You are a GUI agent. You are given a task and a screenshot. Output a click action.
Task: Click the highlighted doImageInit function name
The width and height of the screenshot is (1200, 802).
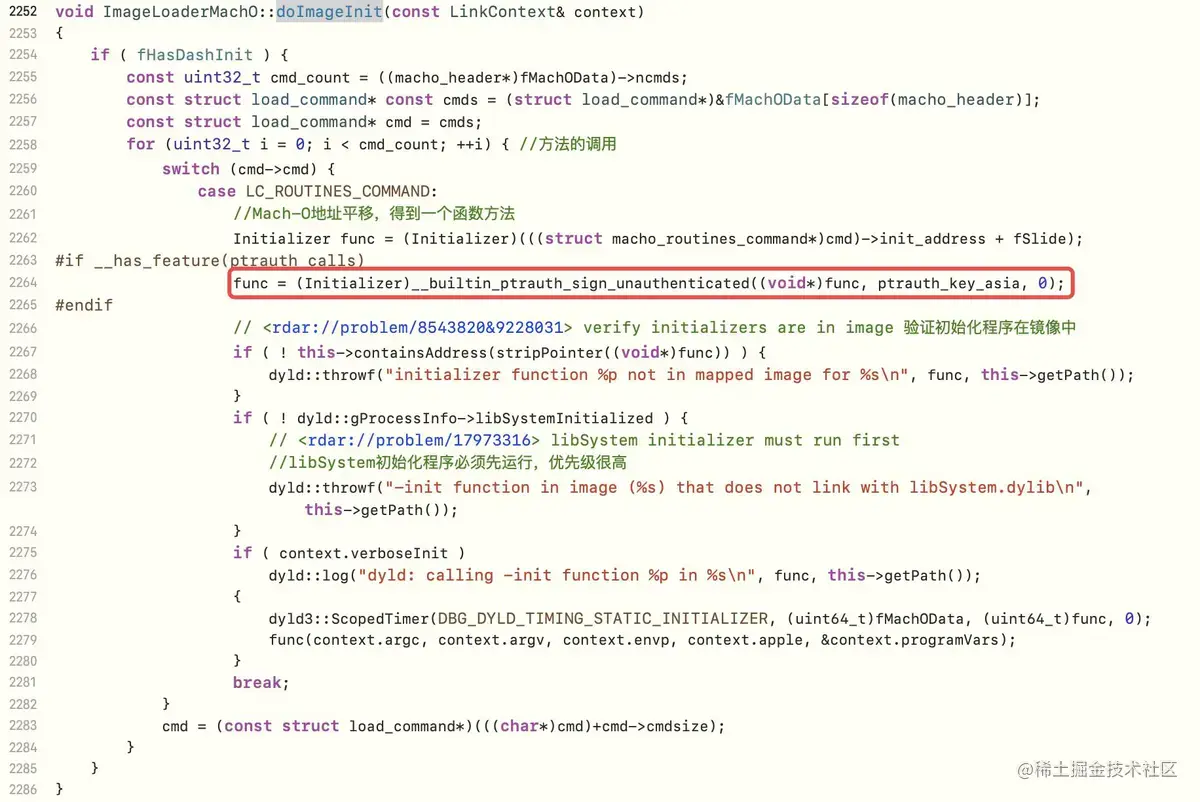[329, 12]
